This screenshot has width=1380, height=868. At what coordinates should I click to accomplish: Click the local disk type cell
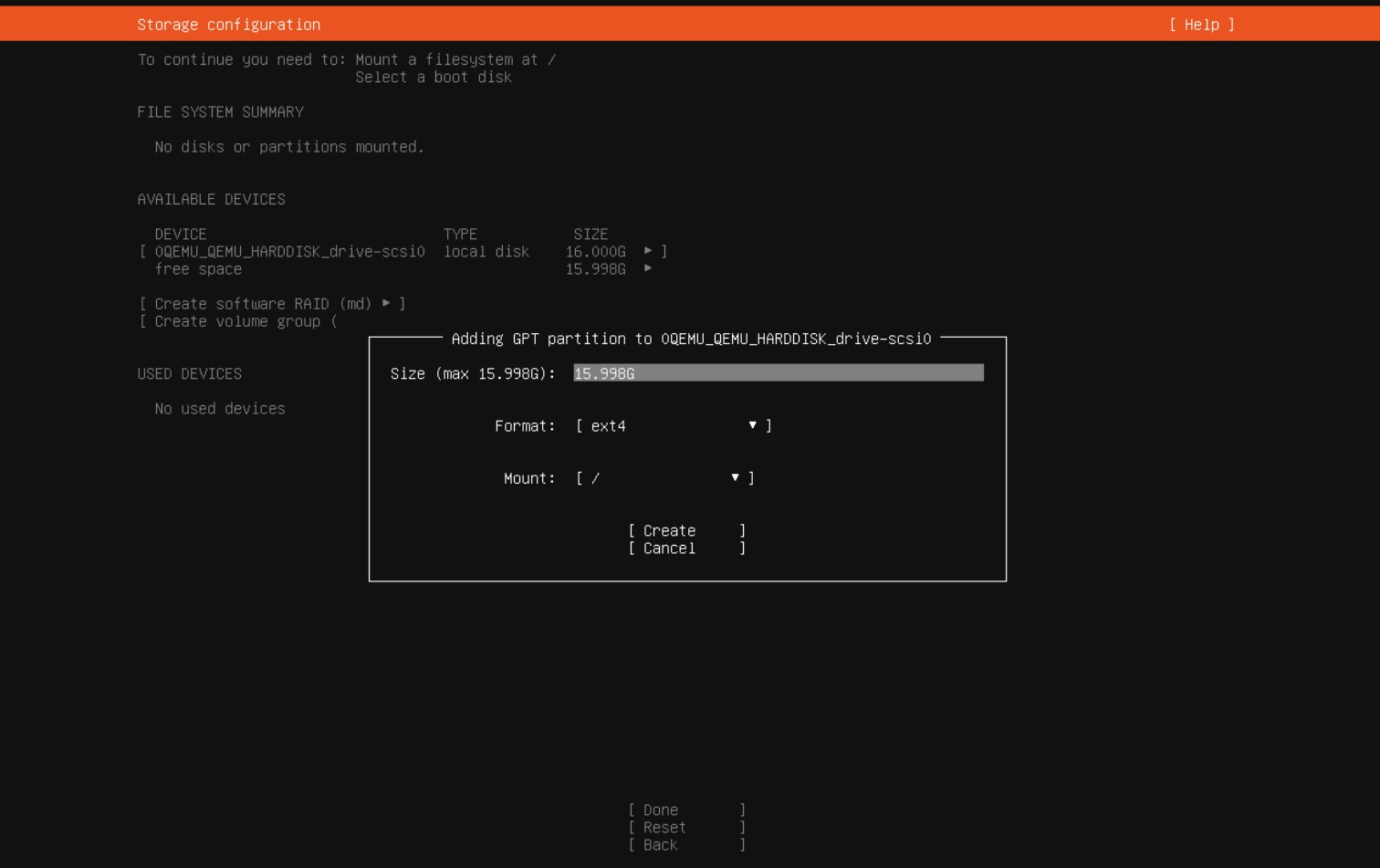click(486, 251)
